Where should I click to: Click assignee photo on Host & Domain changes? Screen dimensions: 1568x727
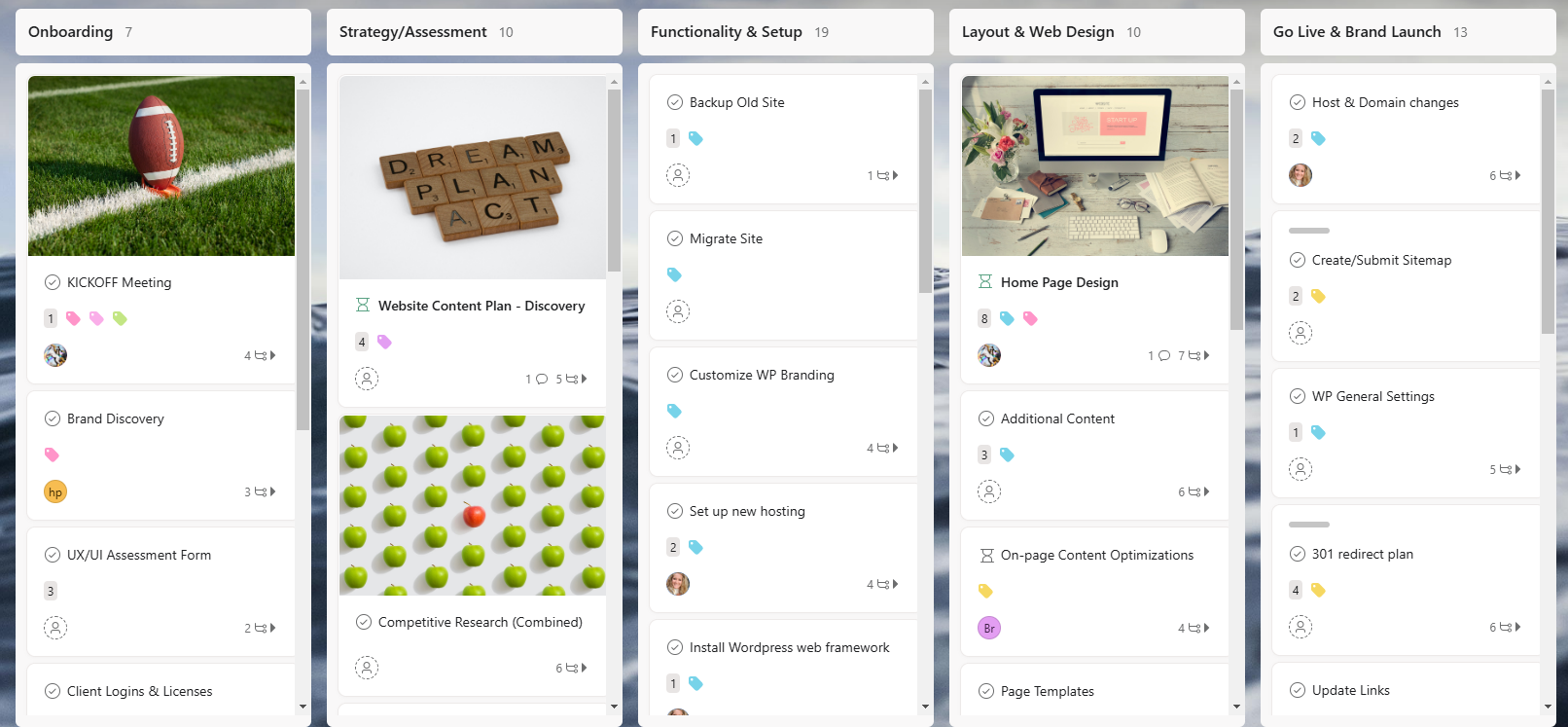1301,175
